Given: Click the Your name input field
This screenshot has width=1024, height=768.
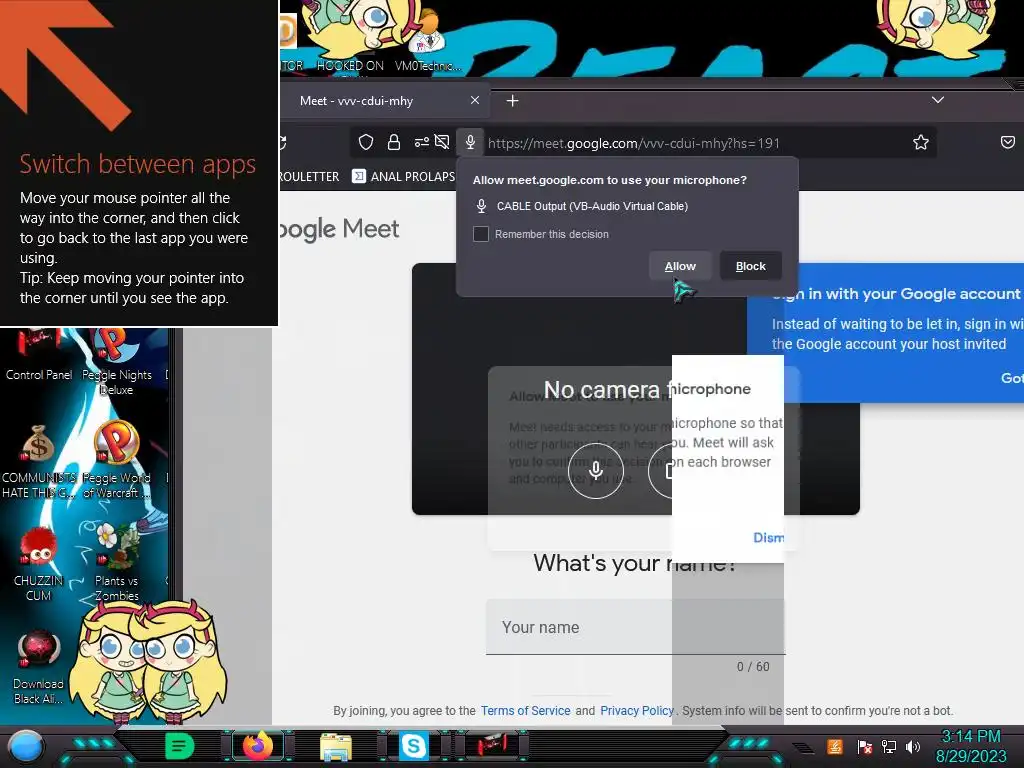Looking at the screenshot, I should coord(635,627).
